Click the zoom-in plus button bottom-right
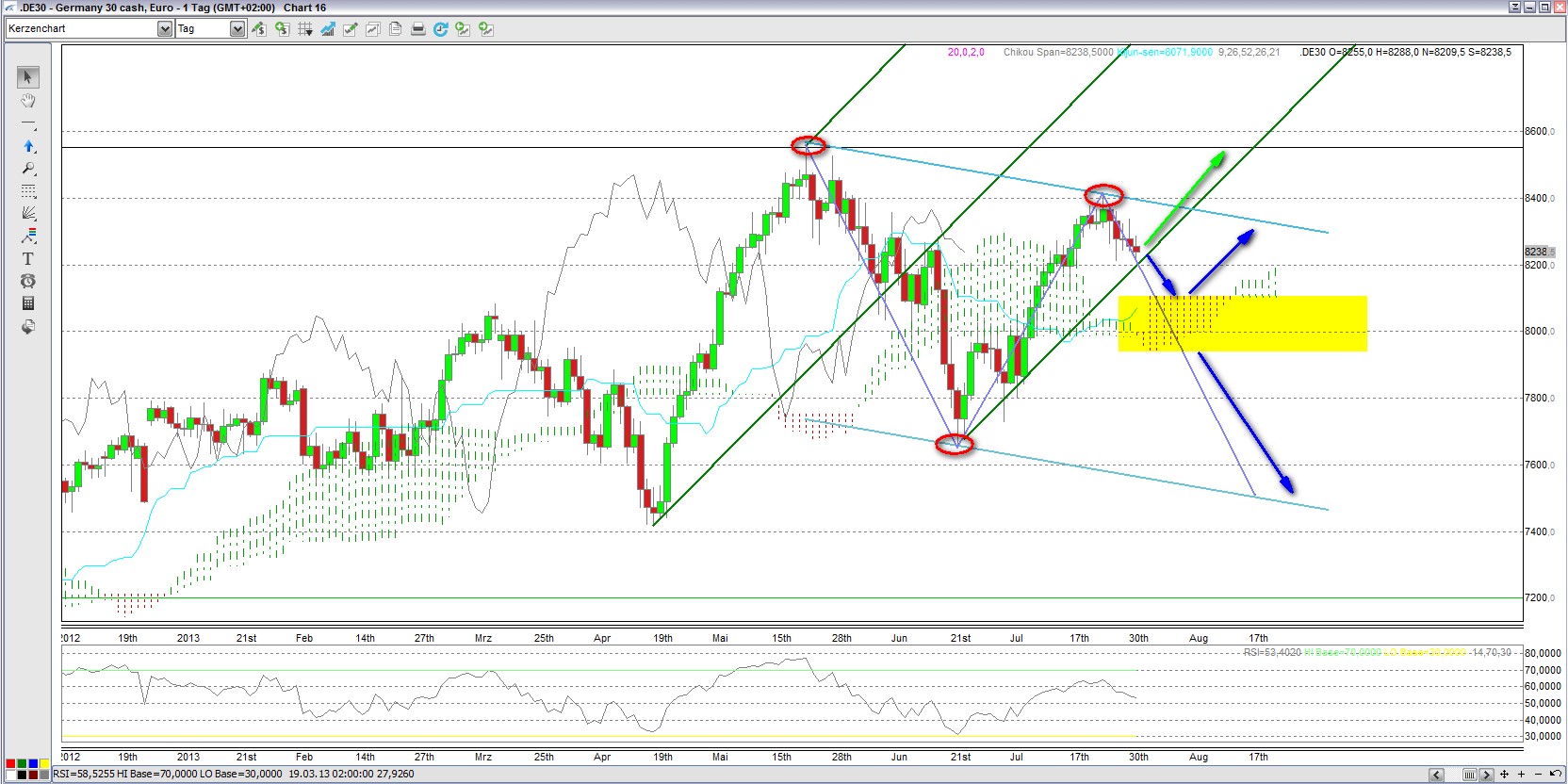Viewport: 1568px width, 784px height. point(1521,775)
